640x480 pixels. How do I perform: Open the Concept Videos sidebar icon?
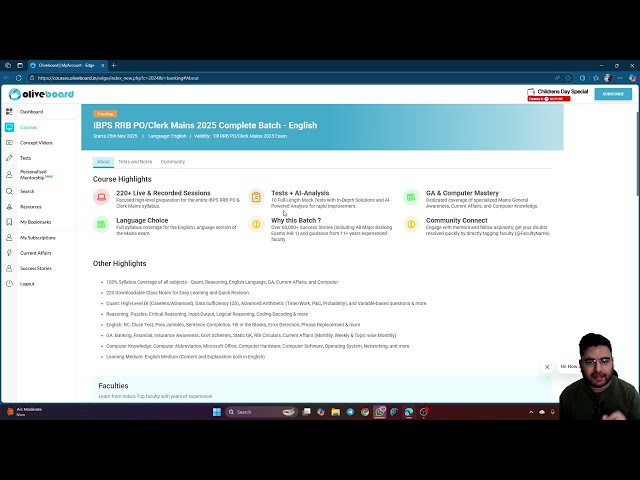click(x=9, y=143)
